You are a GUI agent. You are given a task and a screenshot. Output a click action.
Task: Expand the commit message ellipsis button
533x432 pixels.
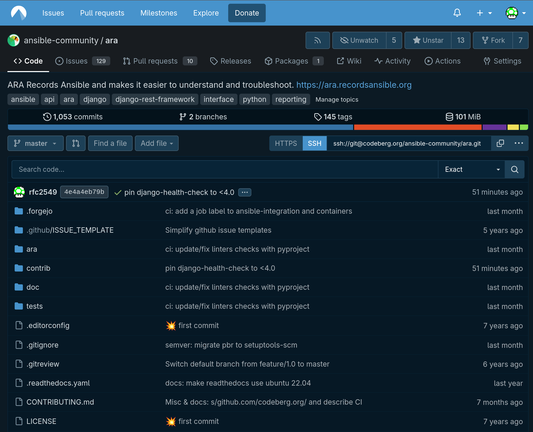pyautogui.click(x=245, y=192)
